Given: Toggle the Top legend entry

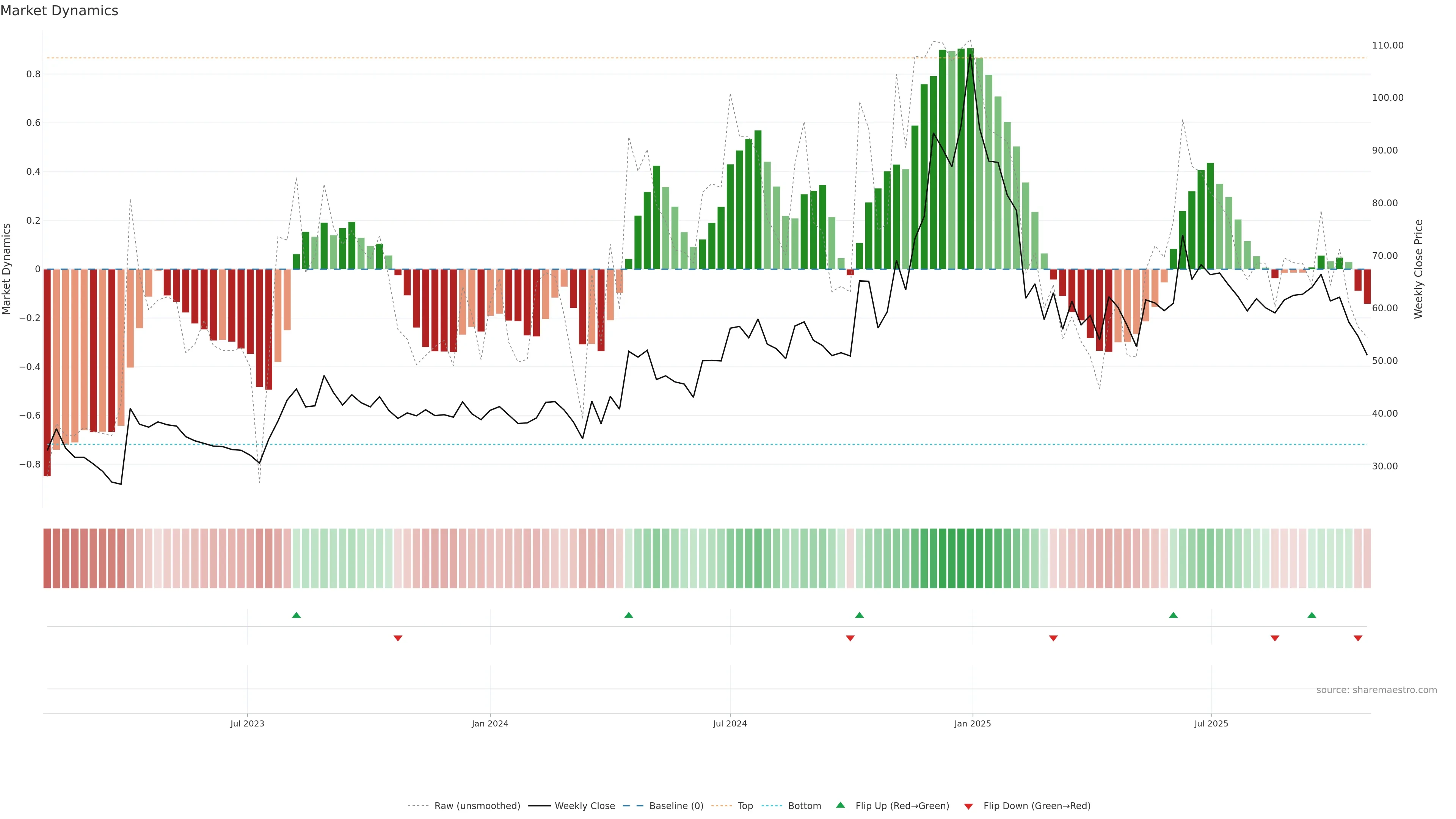Looking at the screenshot, I should 745,806.
